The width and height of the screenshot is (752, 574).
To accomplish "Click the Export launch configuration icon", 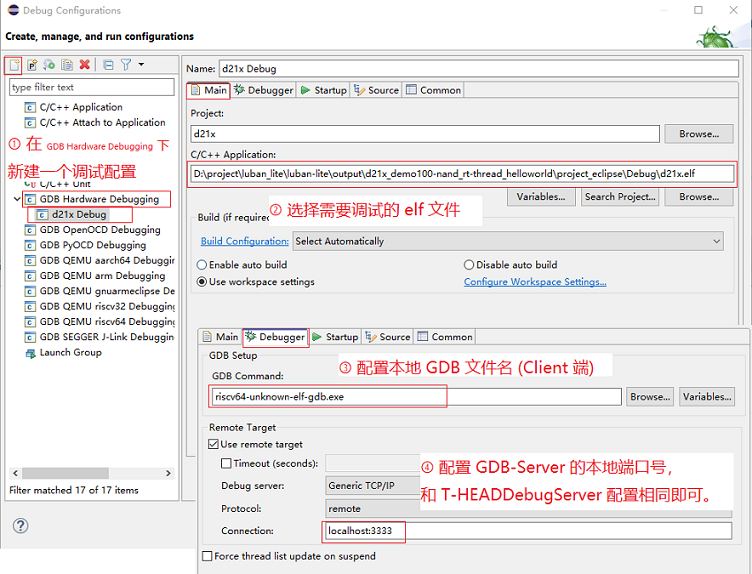I will point(49,65).
